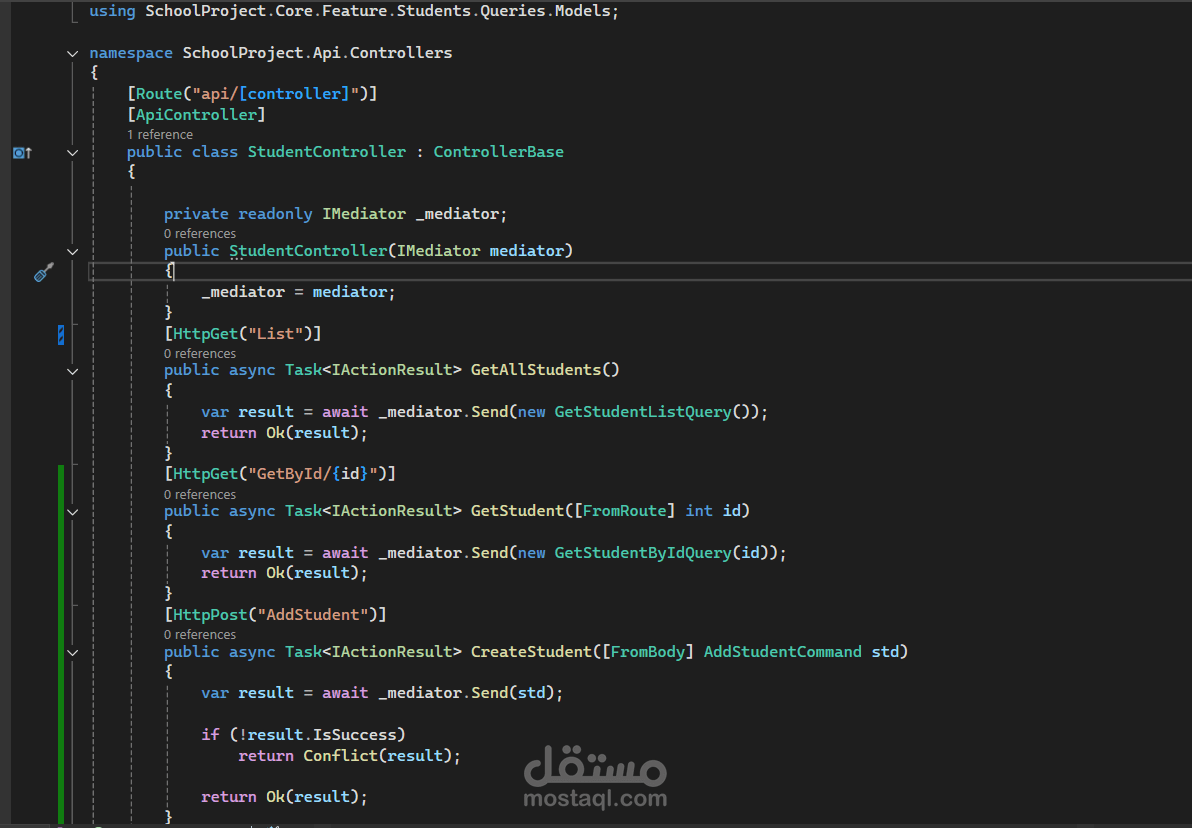Click the mediator constructor parameter name
1192x828 pixels.
(x=527, y=250)
